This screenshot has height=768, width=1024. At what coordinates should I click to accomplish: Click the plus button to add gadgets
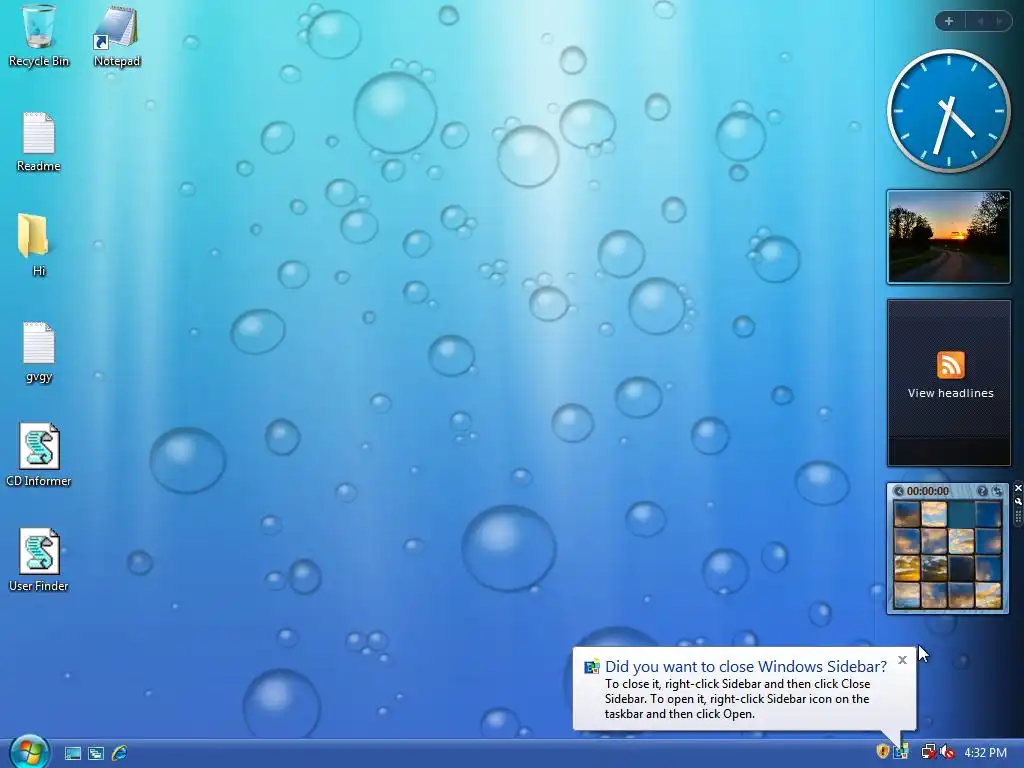click(x=949, y=21)
